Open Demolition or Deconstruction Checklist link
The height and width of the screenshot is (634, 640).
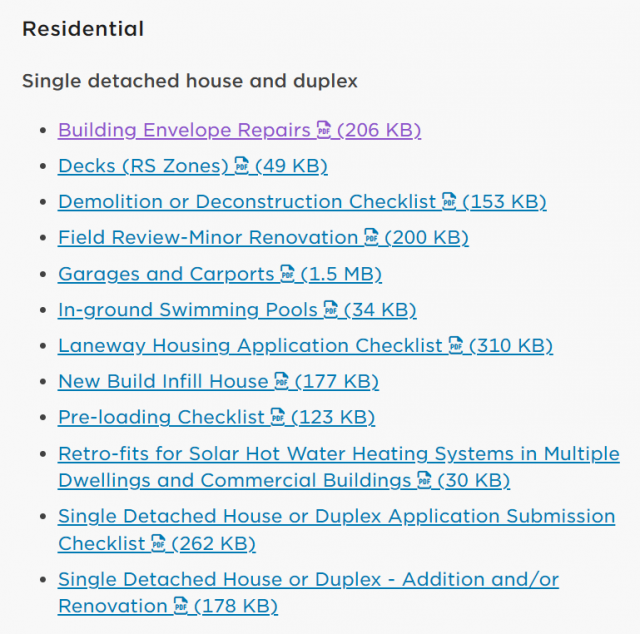pos(246,202)
